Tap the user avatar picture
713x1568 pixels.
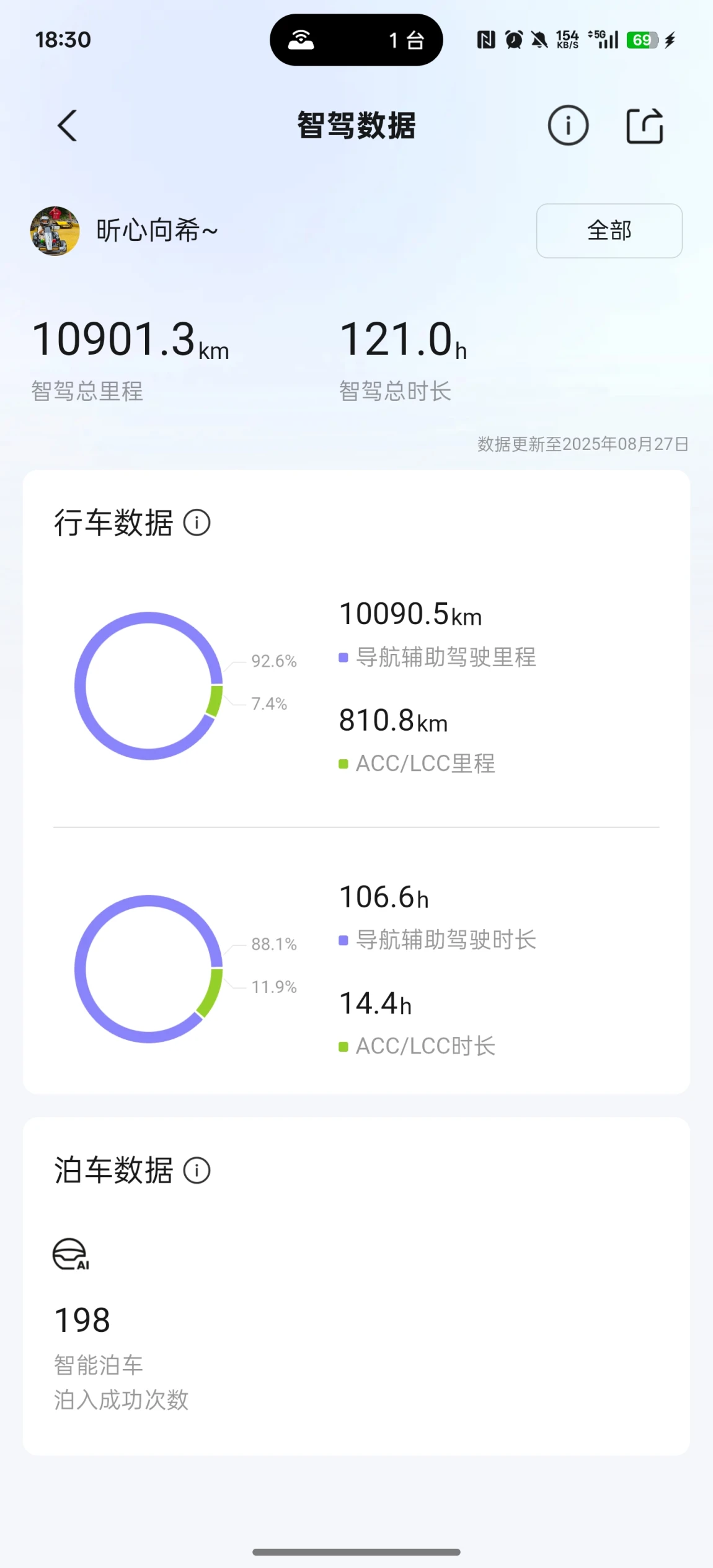[55, 231]
